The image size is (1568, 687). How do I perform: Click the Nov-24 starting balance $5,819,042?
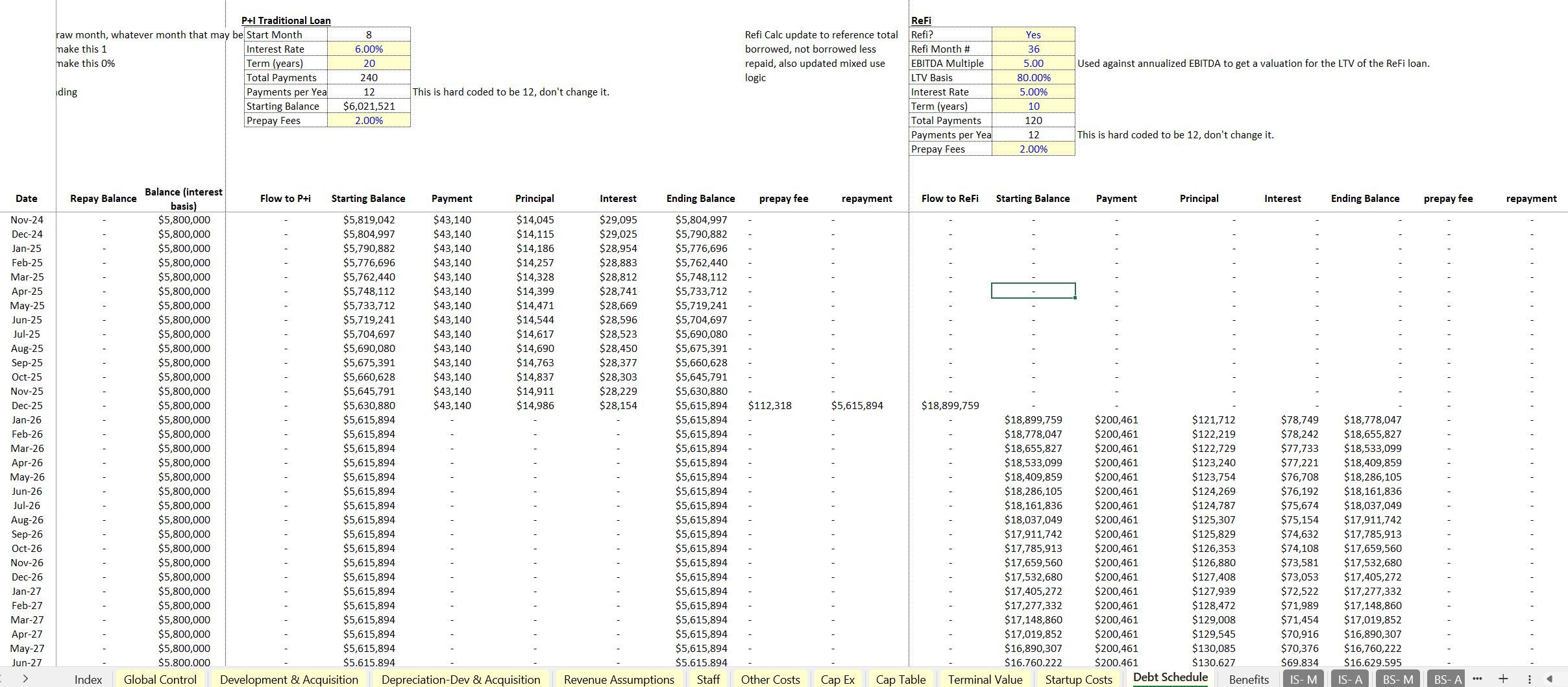pyautogui.click(x=369, y=219)
